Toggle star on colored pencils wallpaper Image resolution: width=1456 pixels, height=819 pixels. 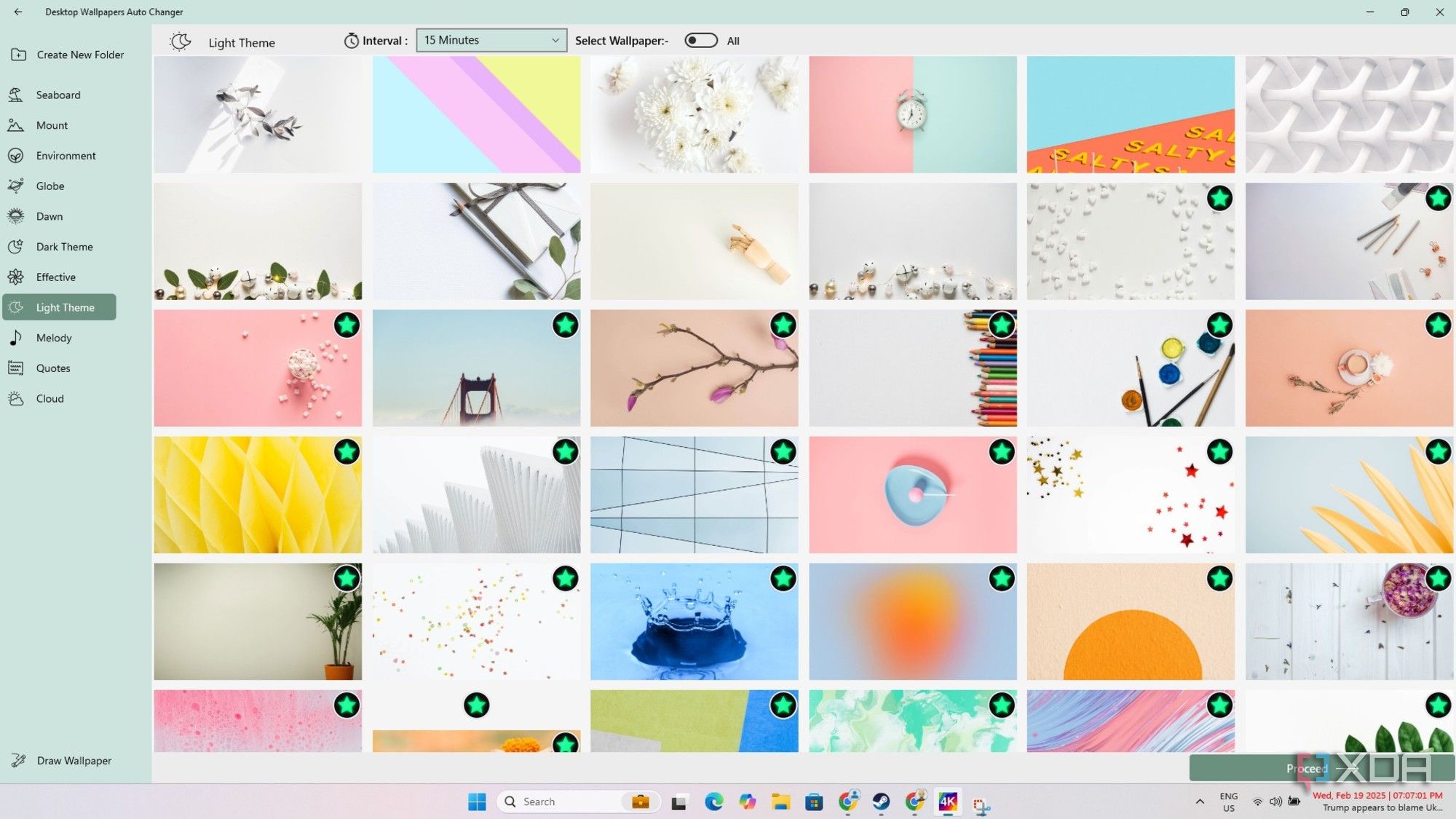pos(1002,325)
